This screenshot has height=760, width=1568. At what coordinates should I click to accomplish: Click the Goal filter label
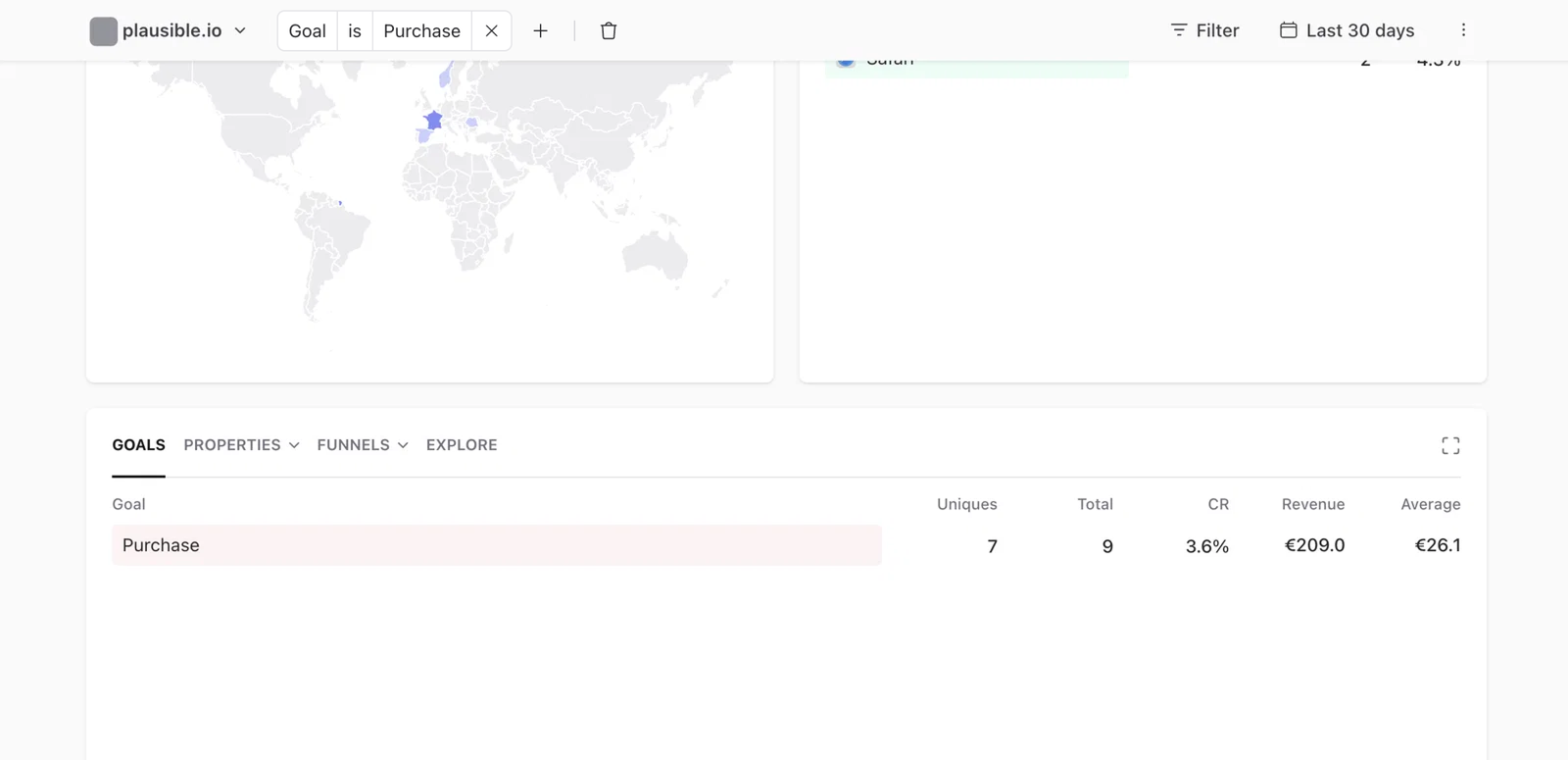tap(307, 31)
